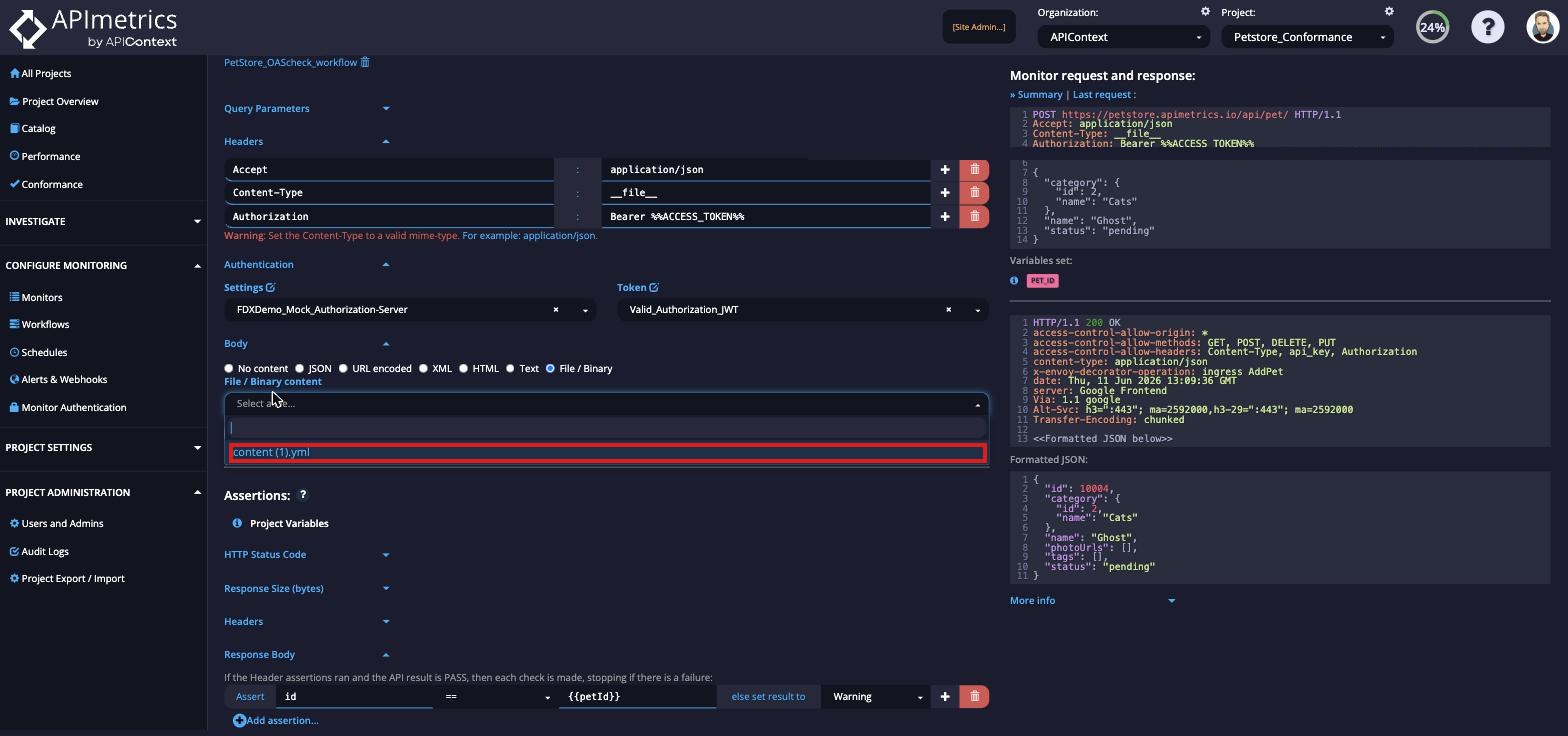This screenshot has width=1568, height=736.
Task: Select the File / Binary body option
Action: (550, 369)
